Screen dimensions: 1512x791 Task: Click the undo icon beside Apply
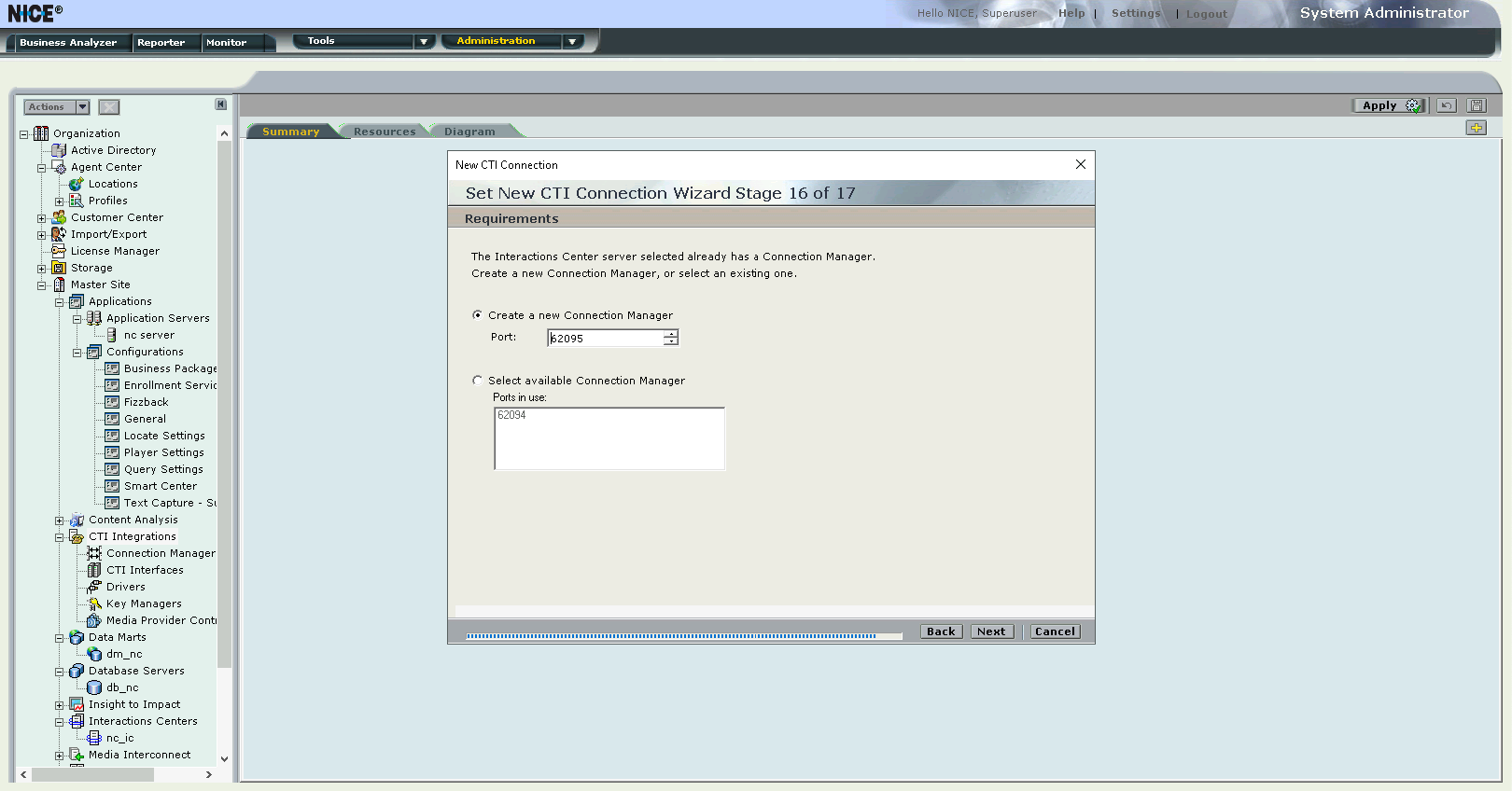pyautogui.click(x=1446, y=105)
